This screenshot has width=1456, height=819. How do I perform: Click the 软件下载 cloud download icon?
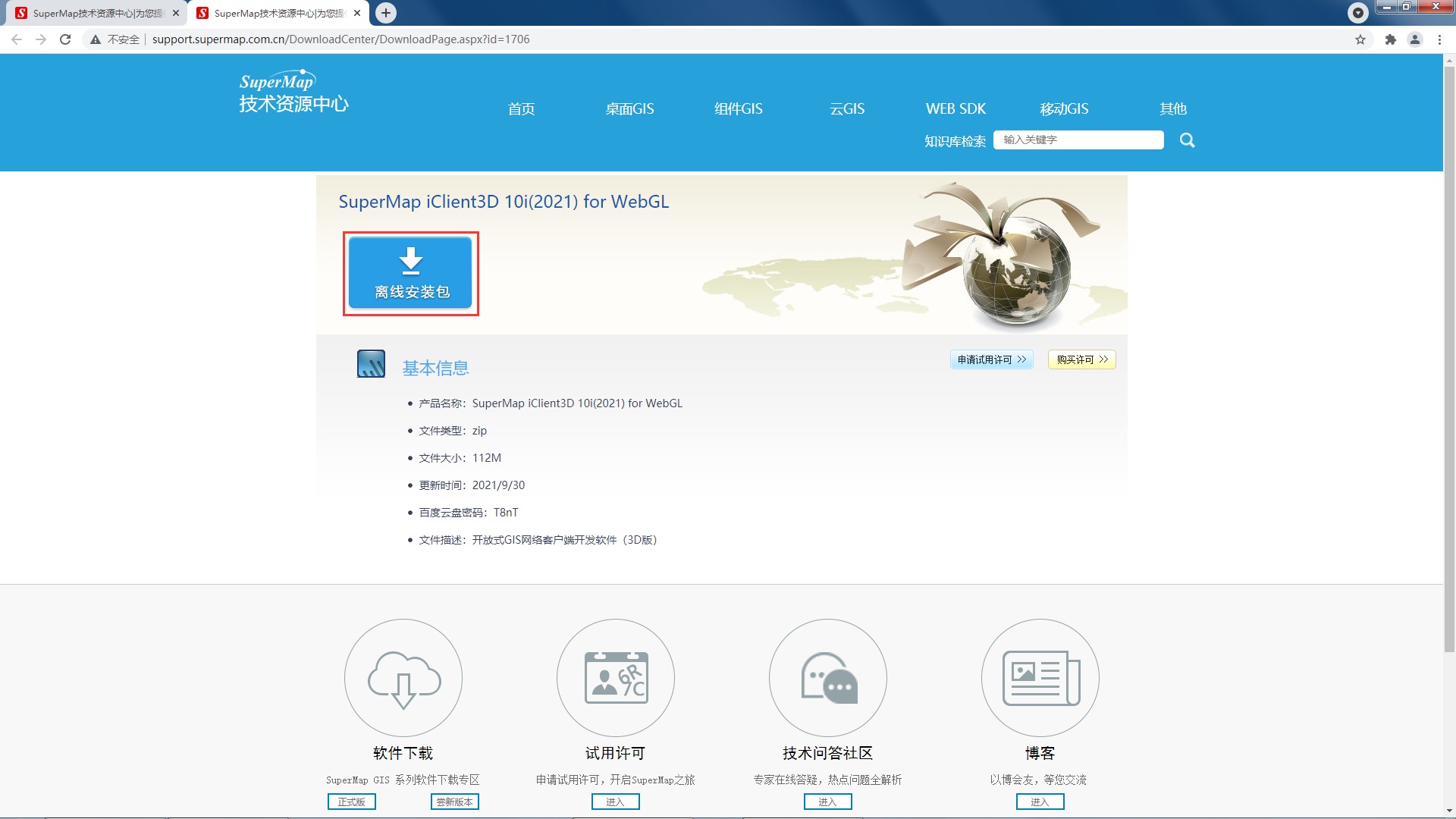[403, 678]
